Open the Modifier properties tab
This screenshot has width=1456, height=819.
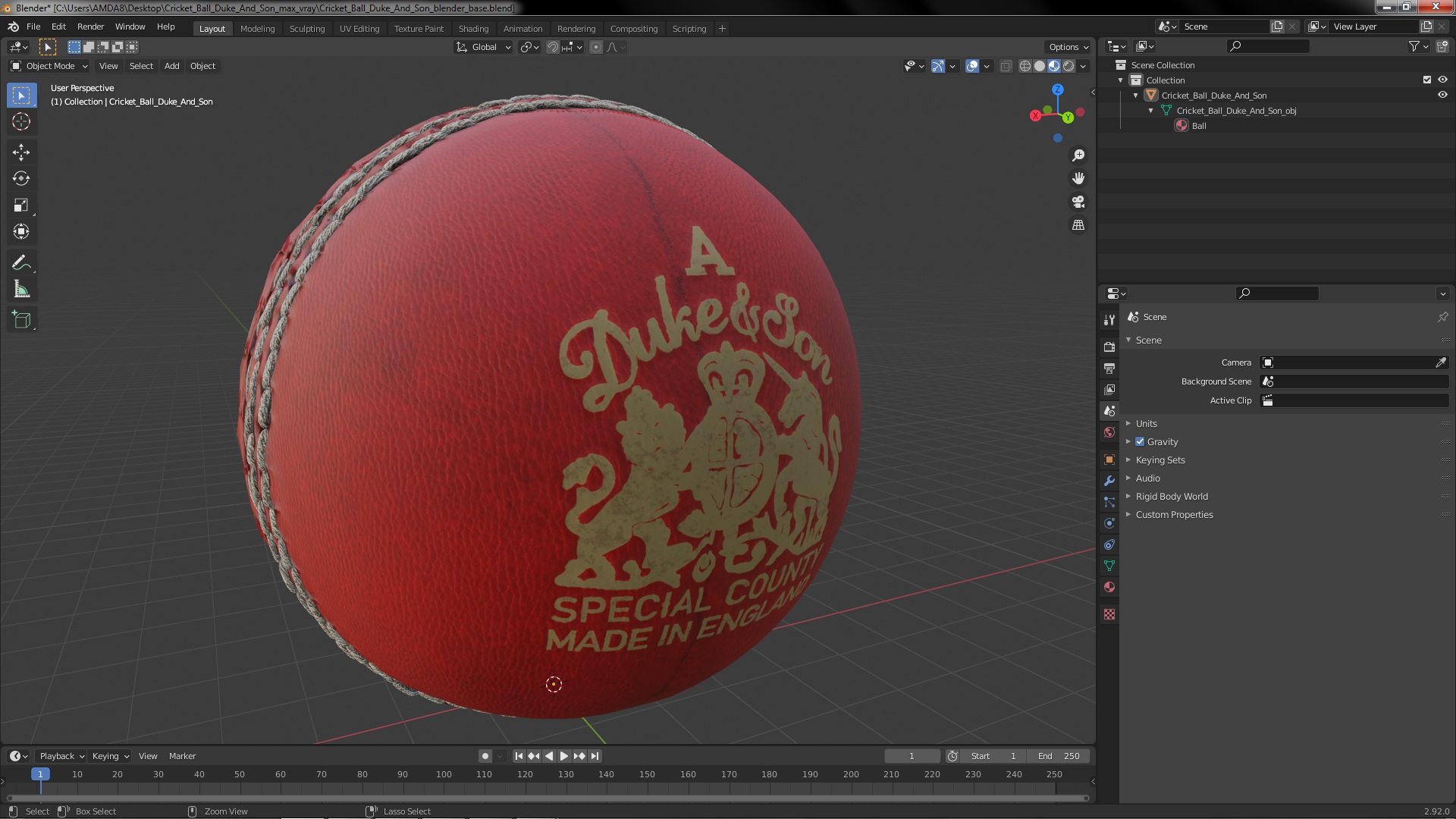coord(1109,481)
